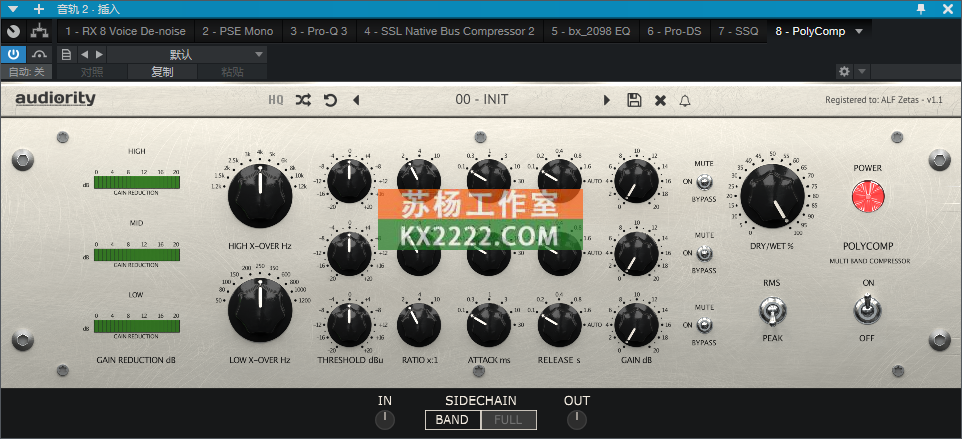962x439 pixels.
Task: Click the LOW band GAIN dB knob
Action: pyautogui.click(x=636, y=324)
